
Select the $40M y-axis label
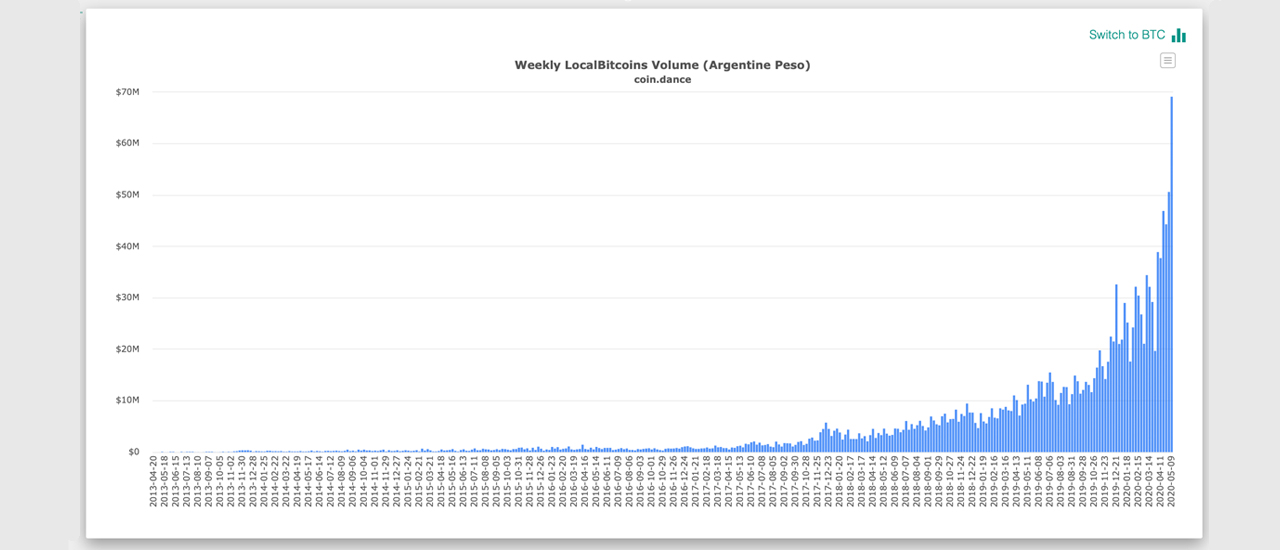127,246
